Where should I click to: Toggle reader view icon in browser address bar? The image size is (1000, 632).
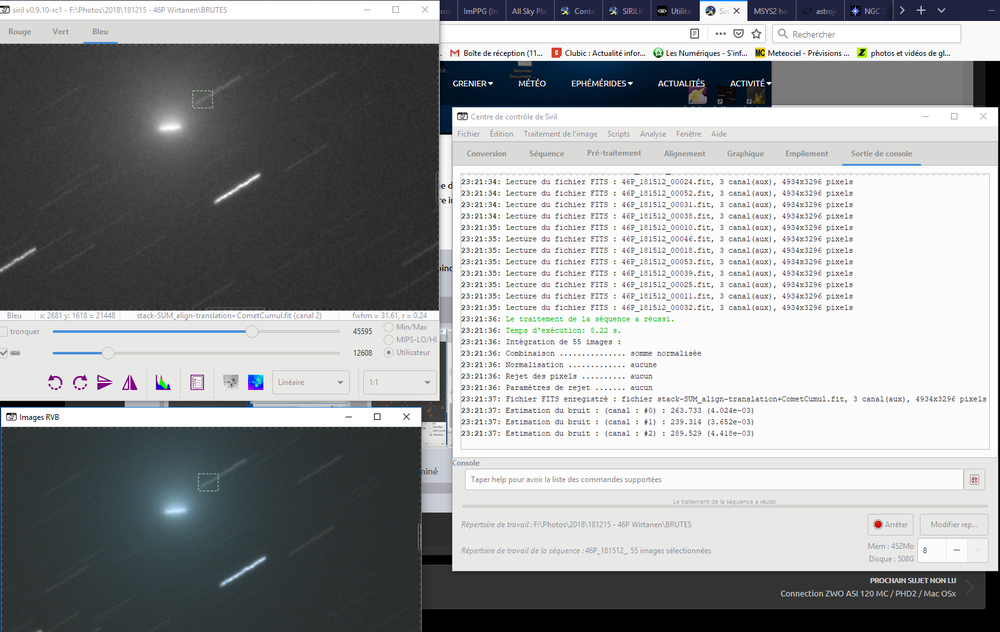[x=695, y=34]
